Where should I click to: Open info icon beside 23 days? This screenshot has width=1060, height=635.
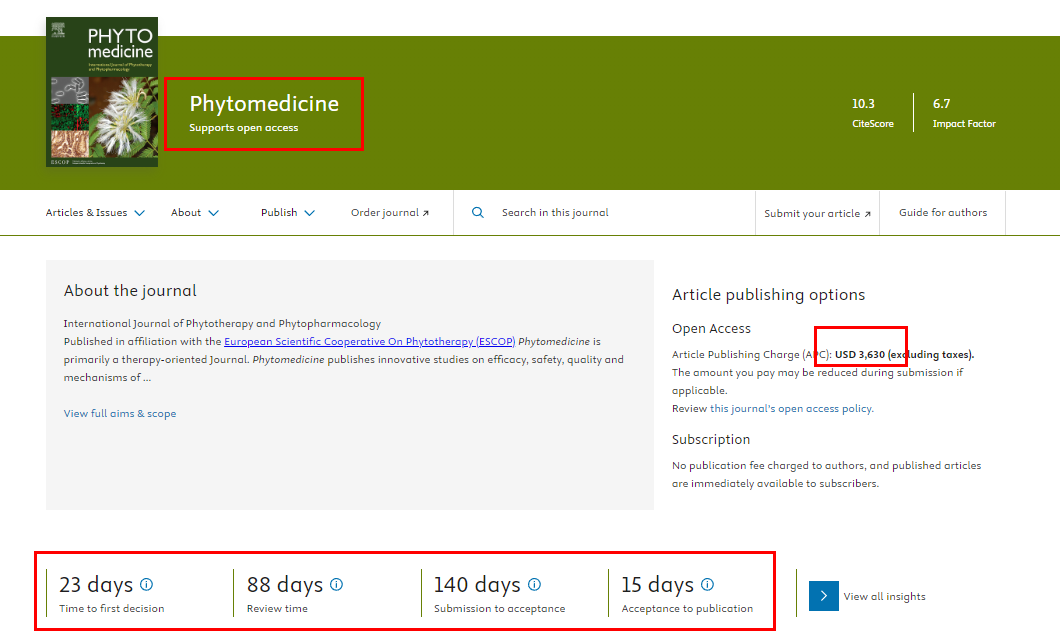pos(146,584)
